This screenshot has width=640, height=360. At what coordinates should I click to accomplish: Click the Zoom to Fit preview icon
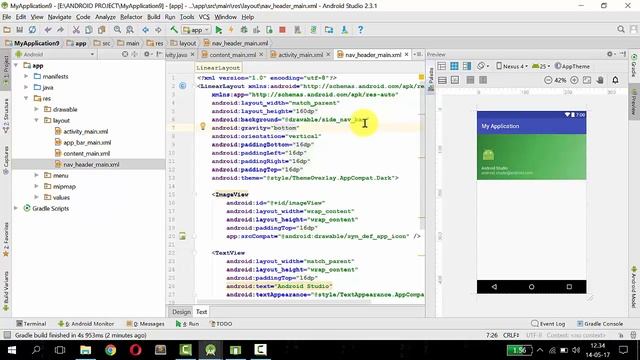tap(587, 80)
